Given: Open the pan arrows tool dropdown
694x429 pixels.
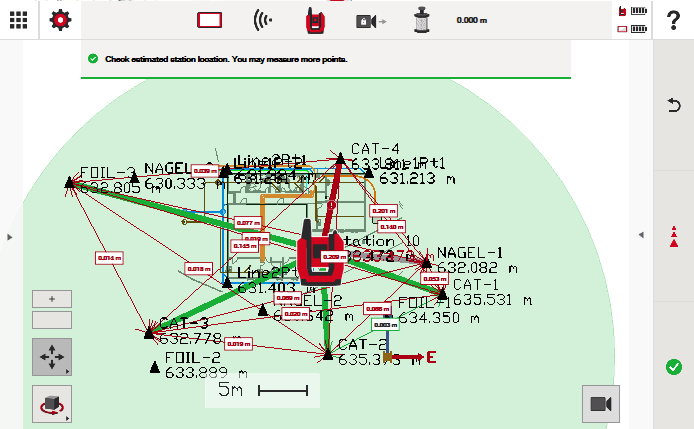Looking at the screenshot, I should pyautogui.click(x=52, y=357).
